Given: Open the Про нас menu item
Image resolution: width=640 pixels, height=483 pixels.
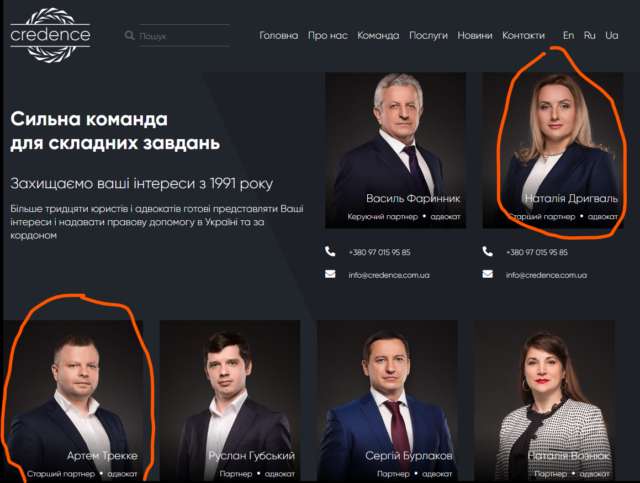Looking at the screenshot, I should (x=328, y=36).
